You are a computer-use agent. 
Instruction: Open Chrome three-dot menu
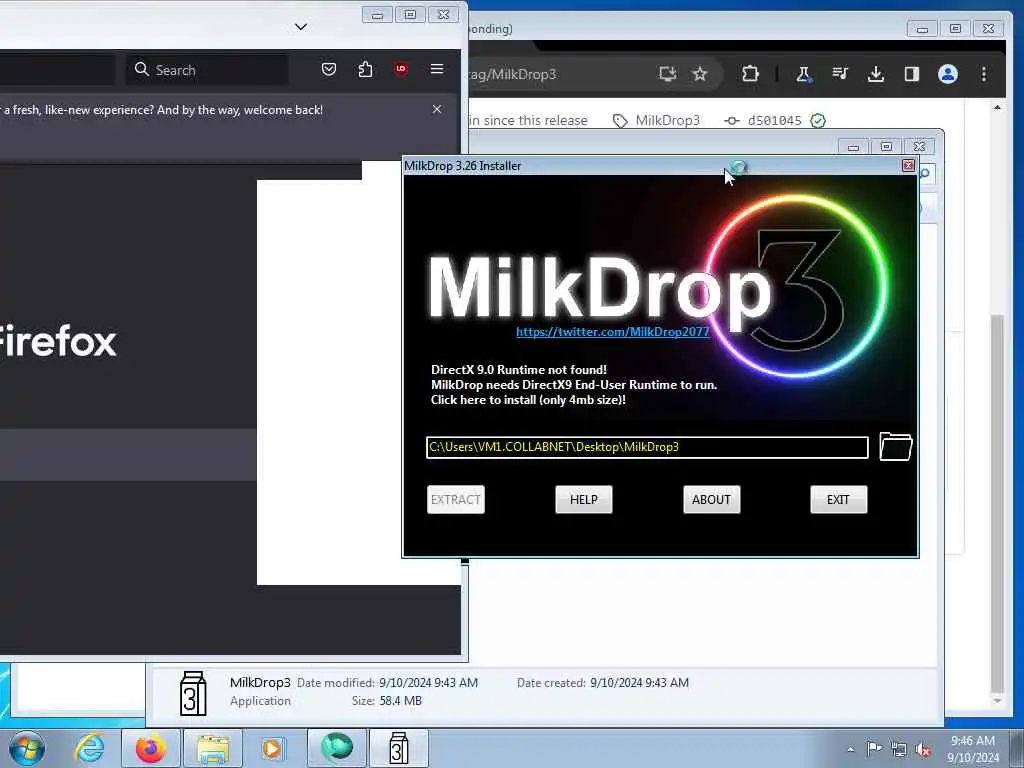984,74
